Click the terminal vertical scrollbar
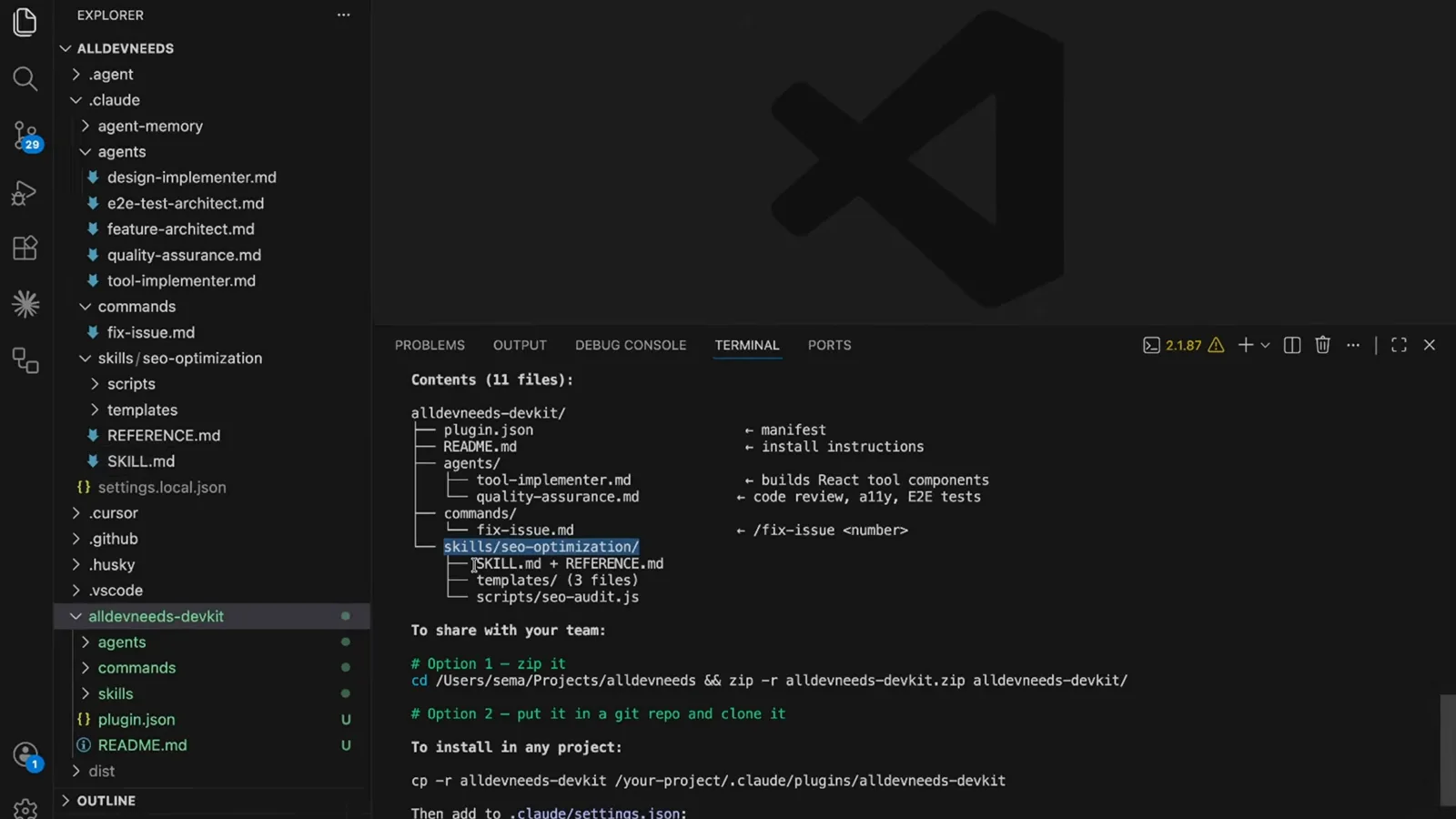This screenshot has width=1456, height=819. click(1448, 750)
